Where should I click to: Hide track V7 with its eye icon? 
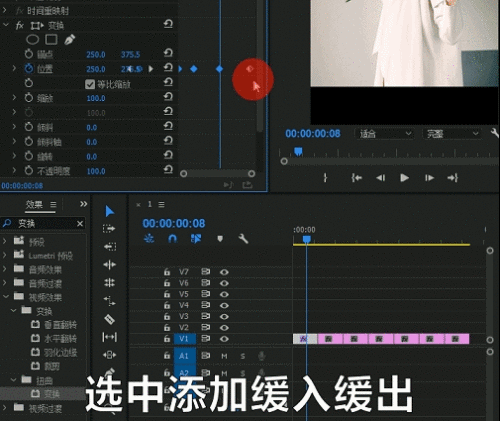224,272
